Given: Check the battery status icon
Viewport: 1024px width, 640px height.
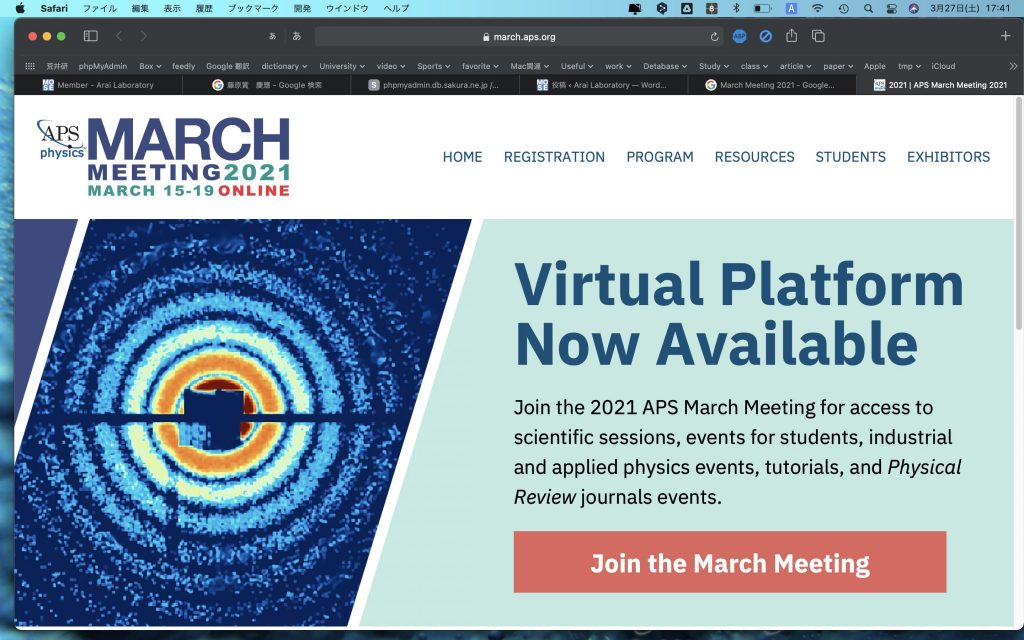Looking at the screenshot, I should pos(762,8).
